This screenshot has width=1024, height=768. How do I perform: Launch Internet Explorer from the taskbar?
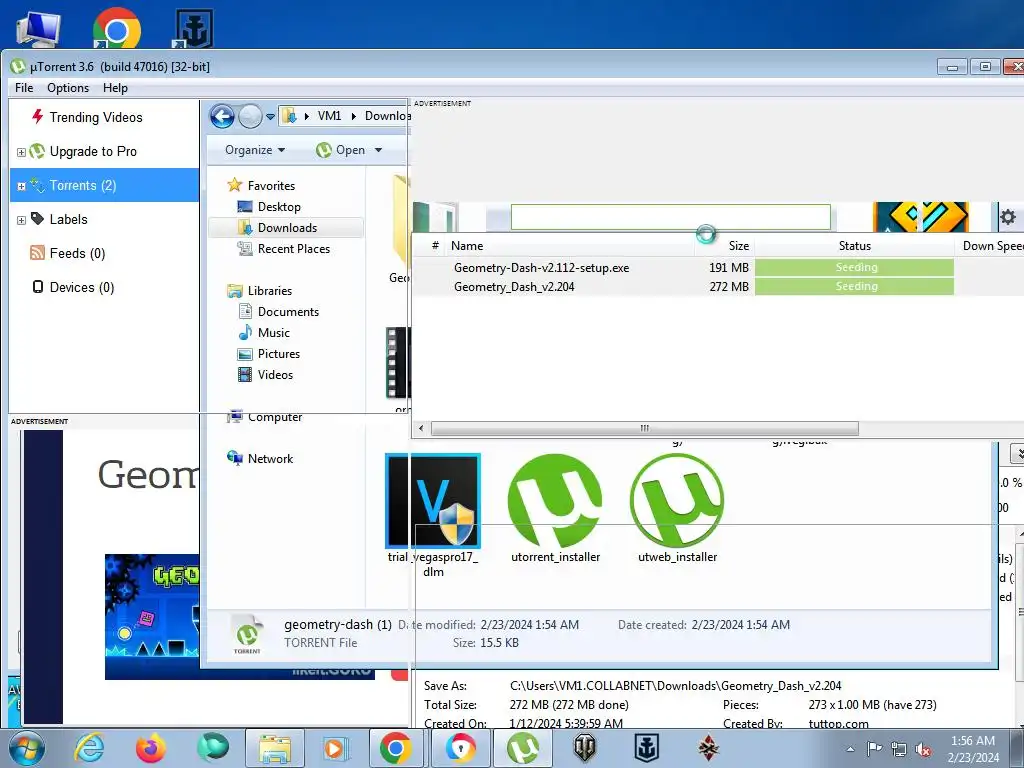[x=89, y=748]
